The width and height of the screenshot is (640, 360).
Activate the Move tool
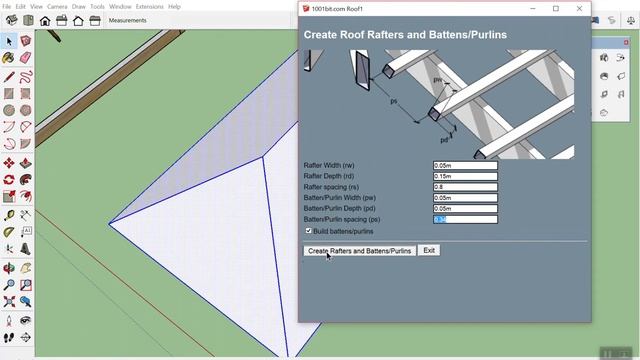pyautogui.click(x=9, y=163)
